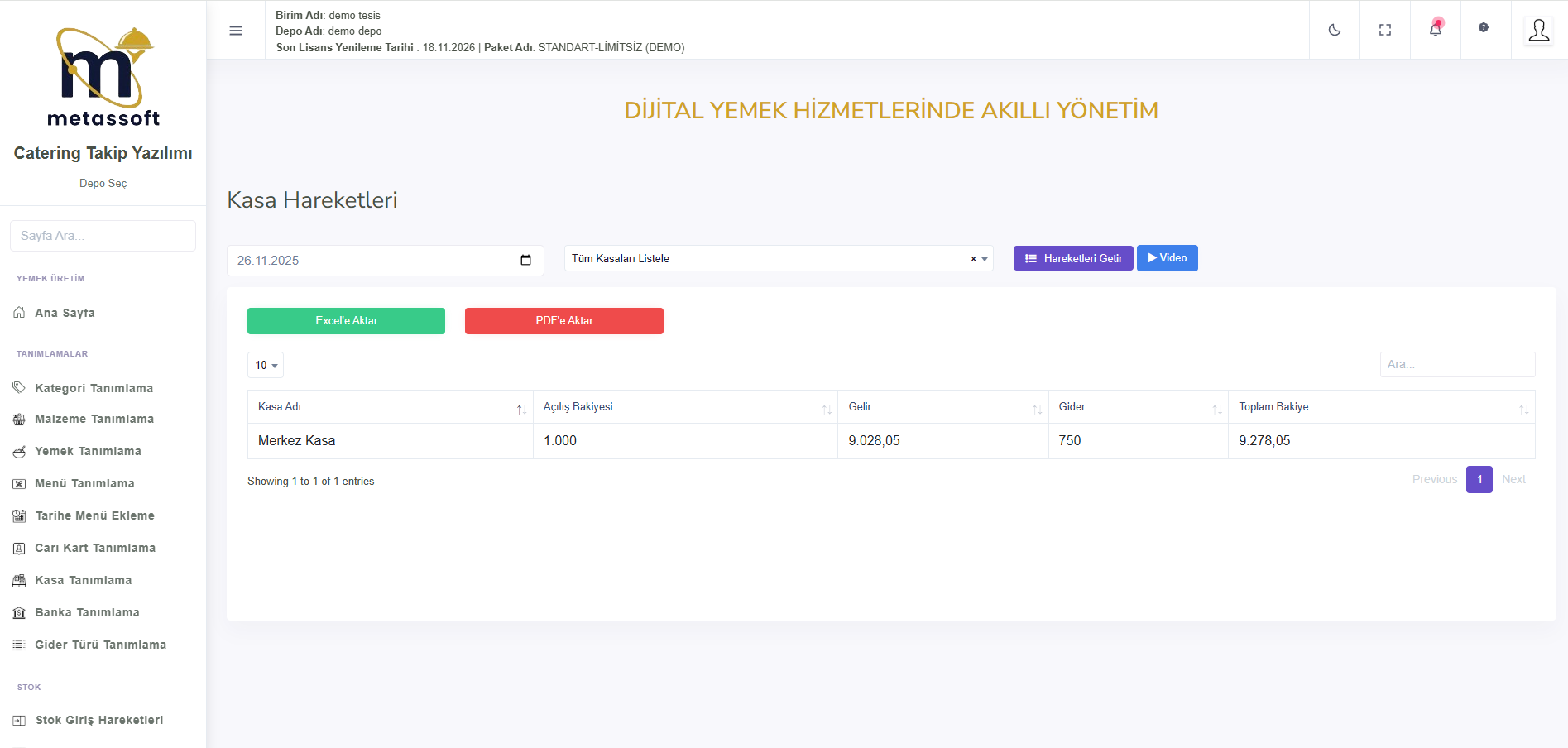Open Kasa Tanımlama from the sidebar
Viewport: 1568px width, 748px height.
(83, 580)
